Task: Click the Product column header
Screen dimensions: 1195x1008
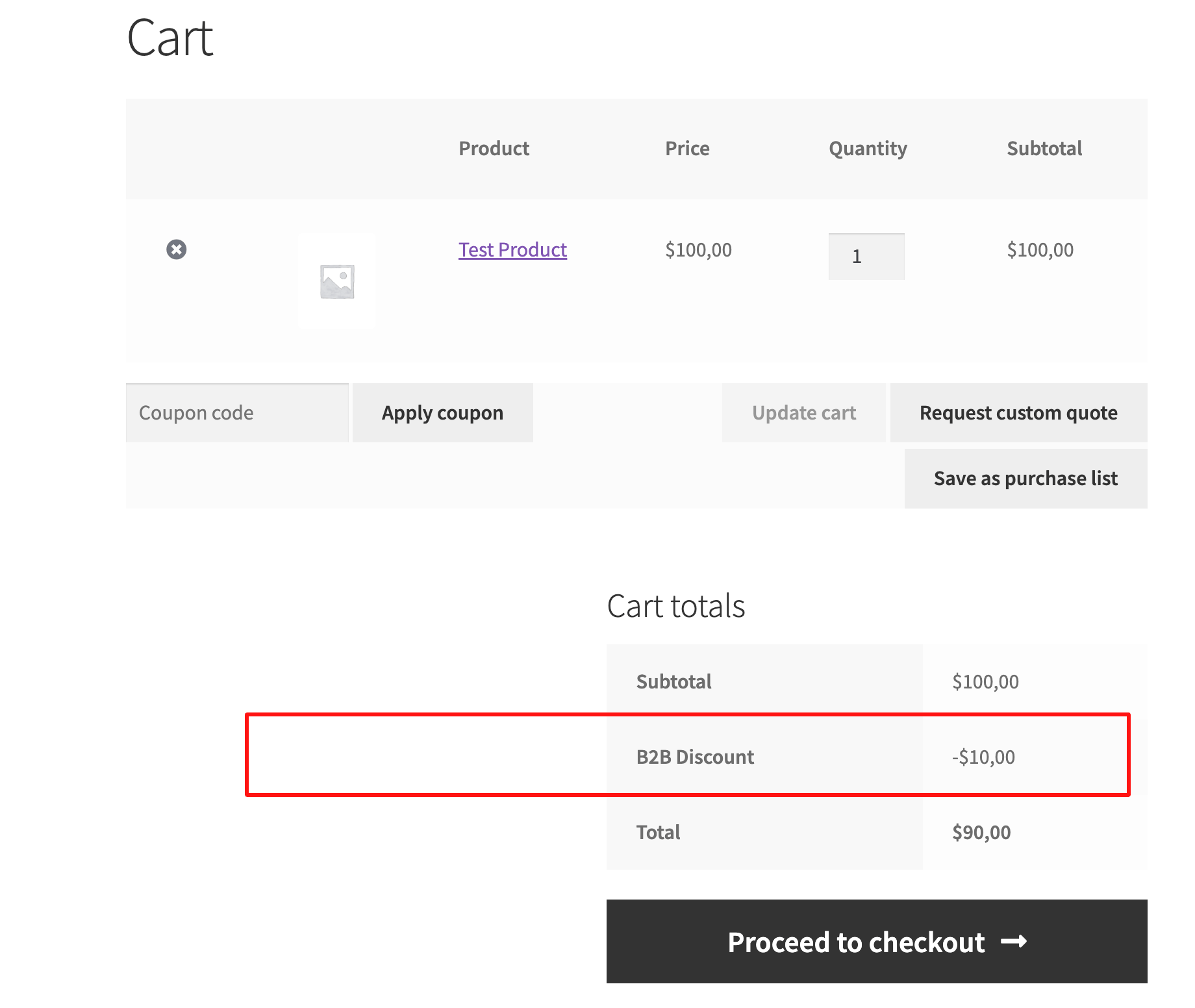Action: point(494,149)
